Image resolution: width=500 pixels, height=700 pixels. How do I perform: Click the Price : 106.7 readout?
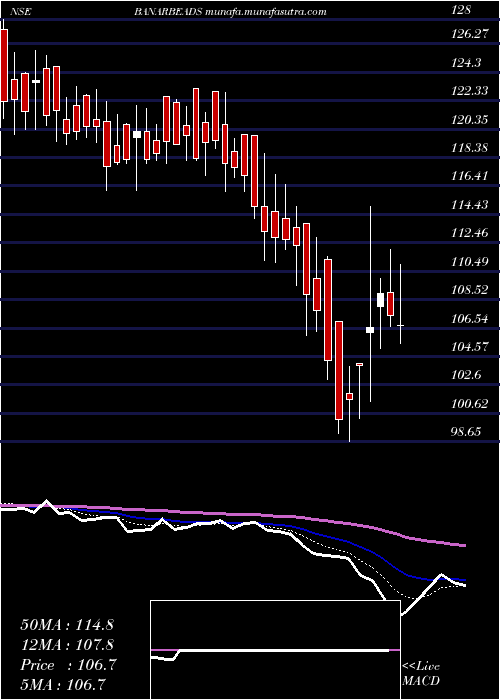click(x=68, y=665)
